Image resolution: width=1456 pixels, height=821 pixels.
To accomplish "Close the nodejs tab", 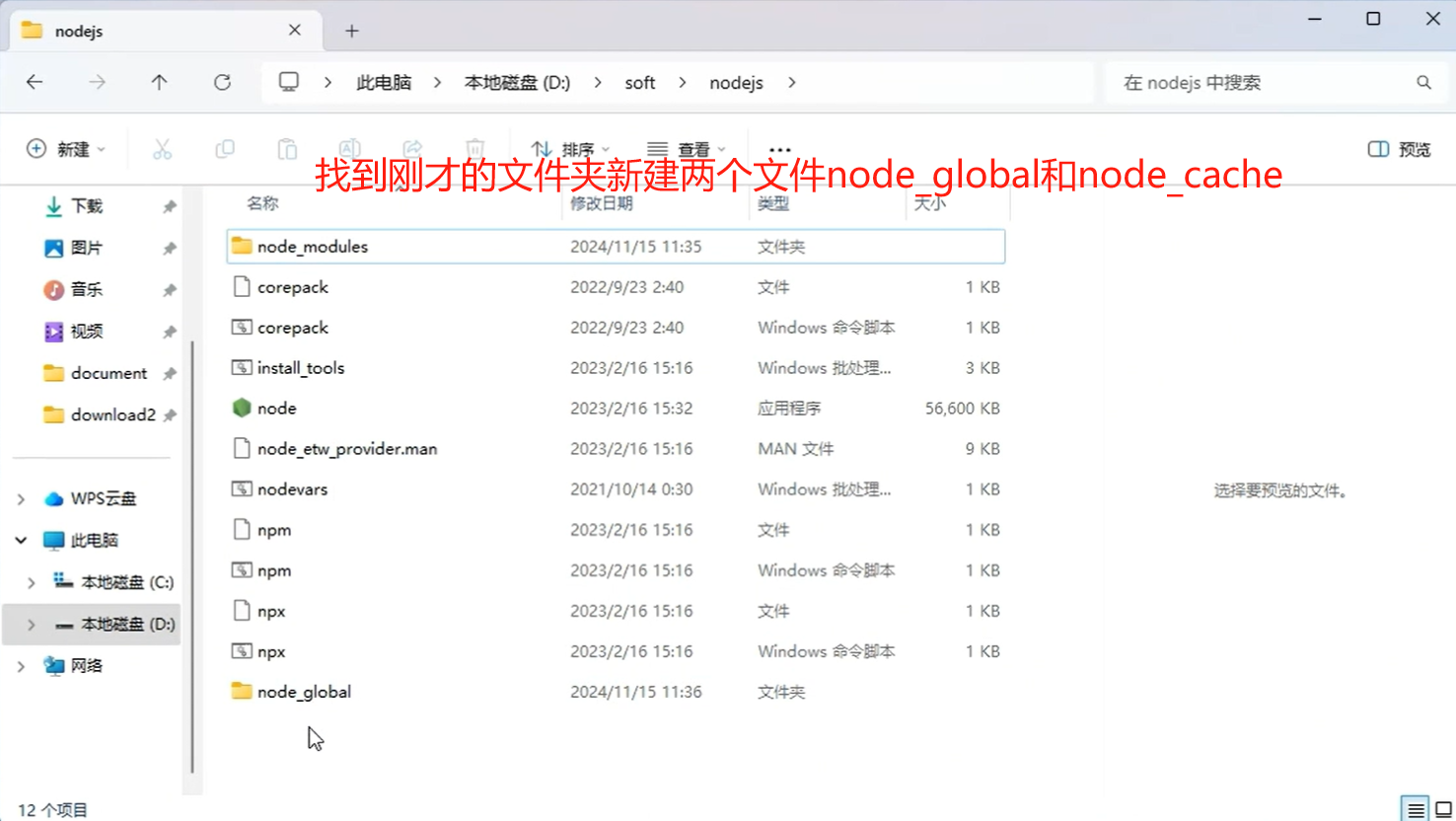I will pos(295,31).
